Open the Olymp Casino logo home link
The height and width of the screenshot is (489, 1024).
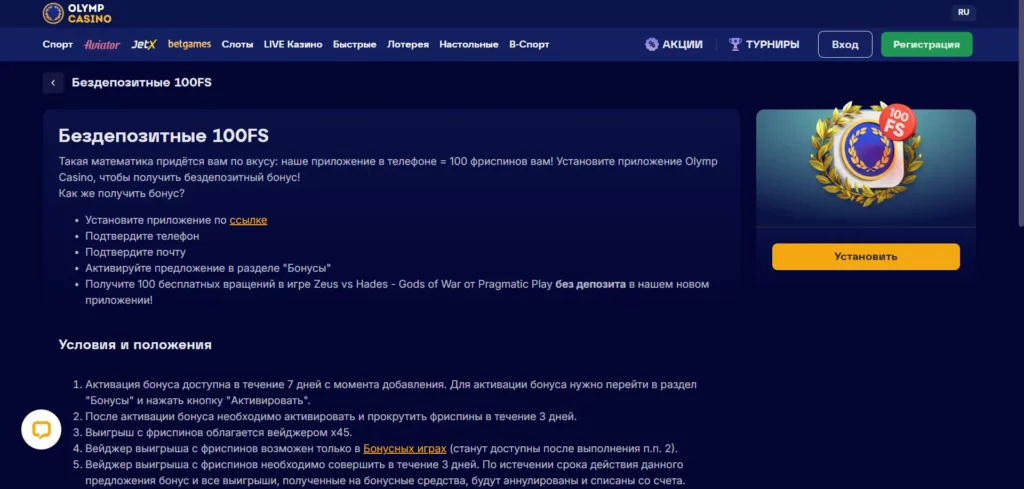[x=77, y=13]
